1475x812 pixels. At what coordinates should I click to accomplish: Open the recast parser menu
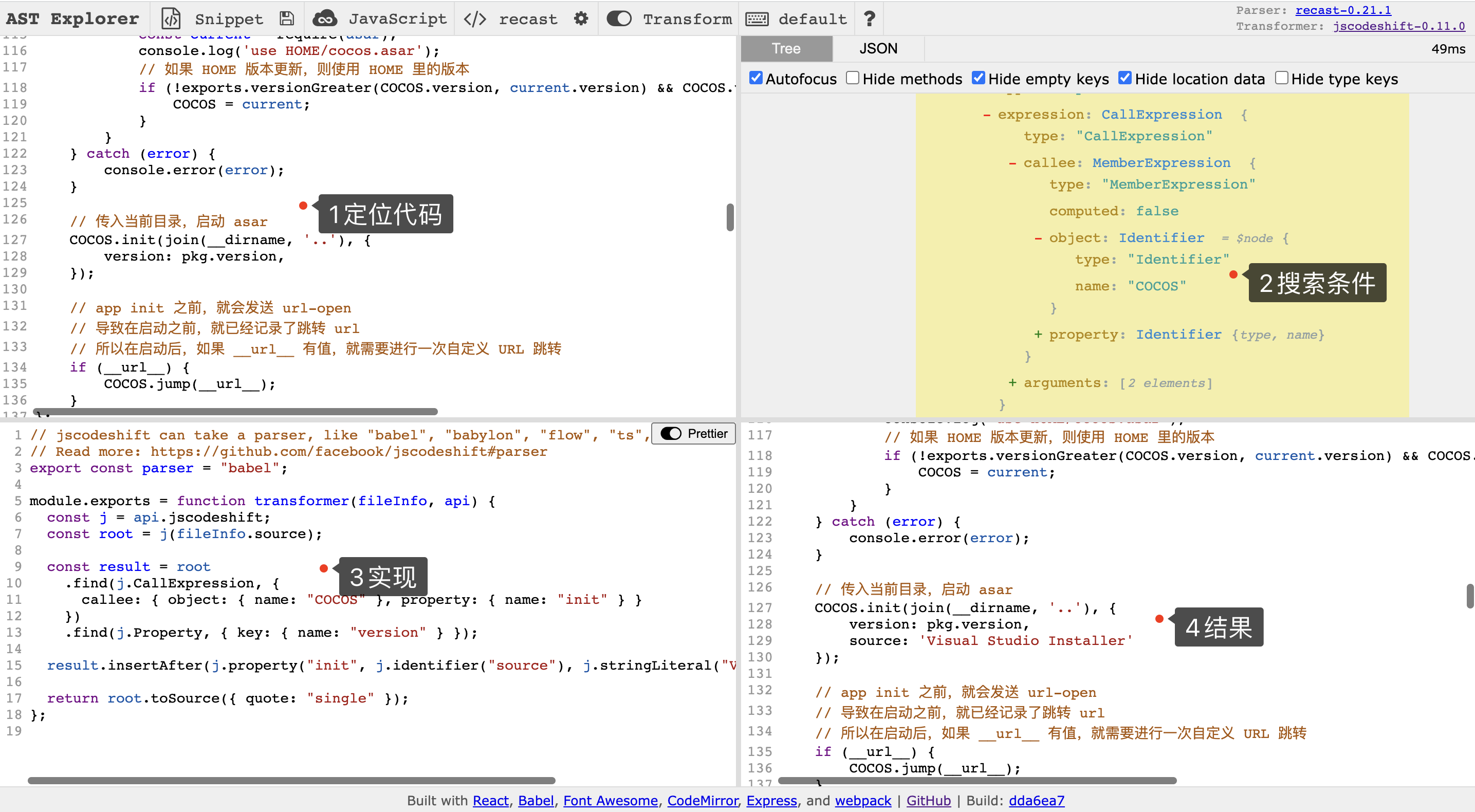pyautogui.click(x=528, y=19)
